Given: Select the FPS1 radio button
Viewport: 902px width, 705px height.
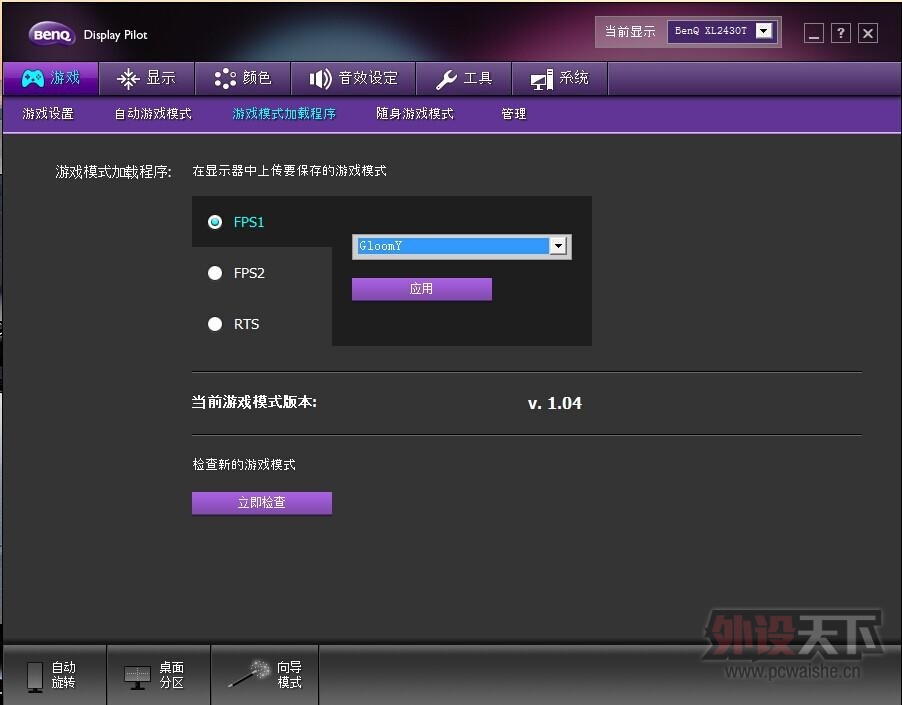Looking at the screenshot, I should click(215, 222).
